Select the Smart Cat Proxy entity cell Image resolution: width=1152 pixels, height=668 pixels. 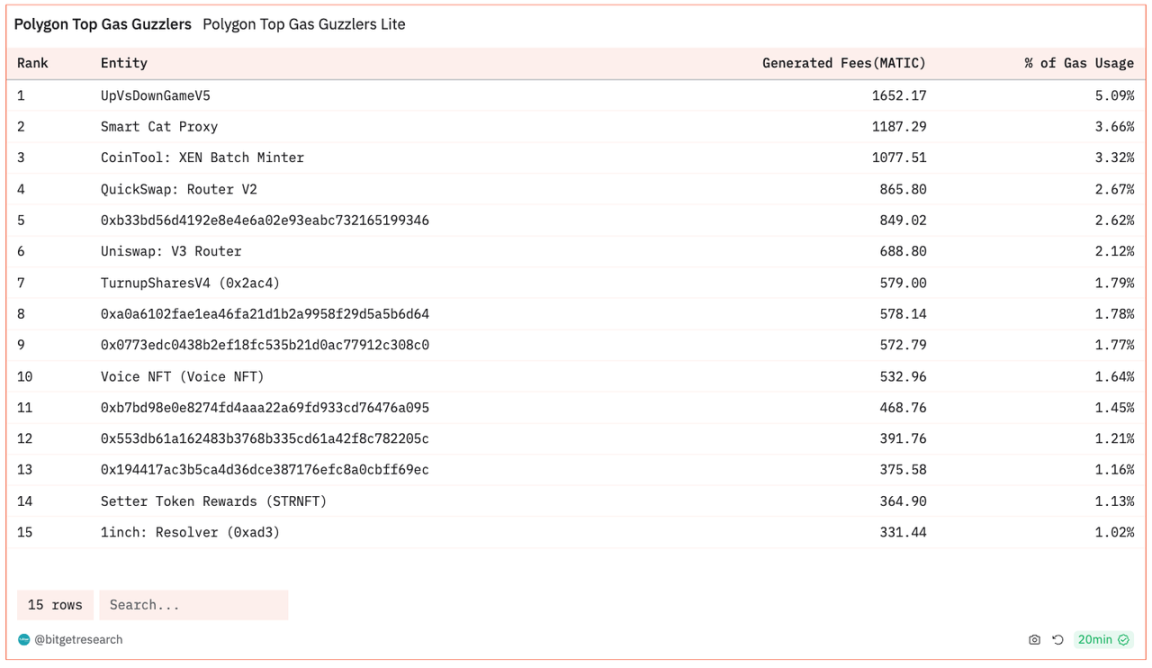click(x=159, y=127)
